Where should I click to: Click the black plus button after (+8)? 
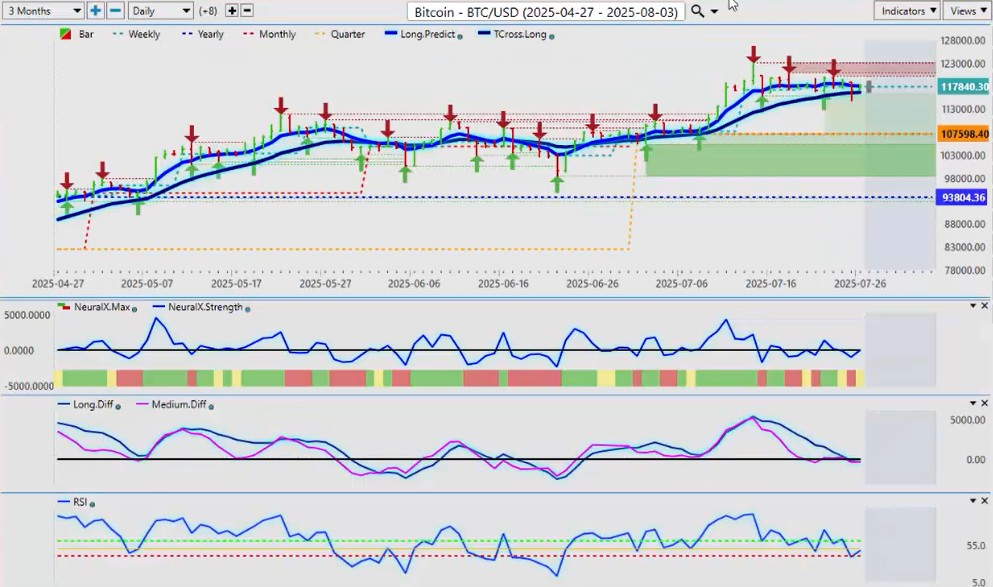tap(232, 10)
